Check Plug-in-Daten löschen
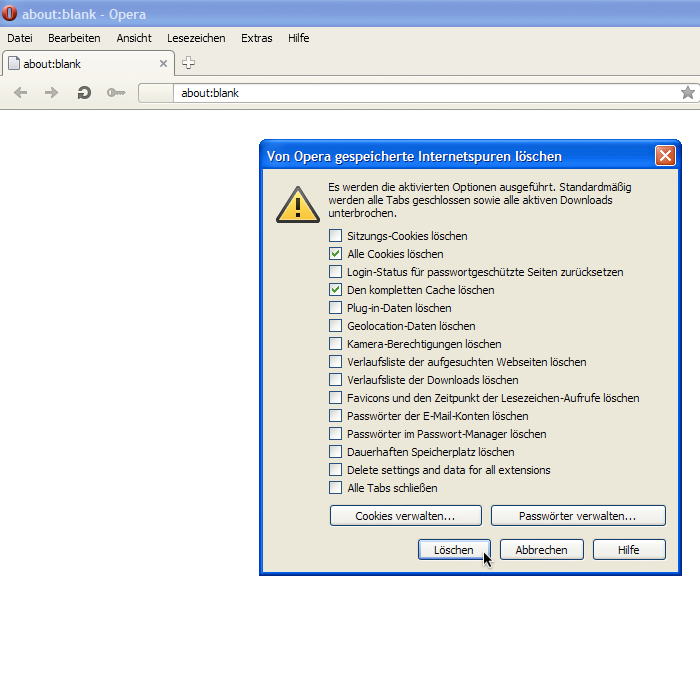This screenshot has width=700, height=700. pyautogui.click(x=335, y=308)
